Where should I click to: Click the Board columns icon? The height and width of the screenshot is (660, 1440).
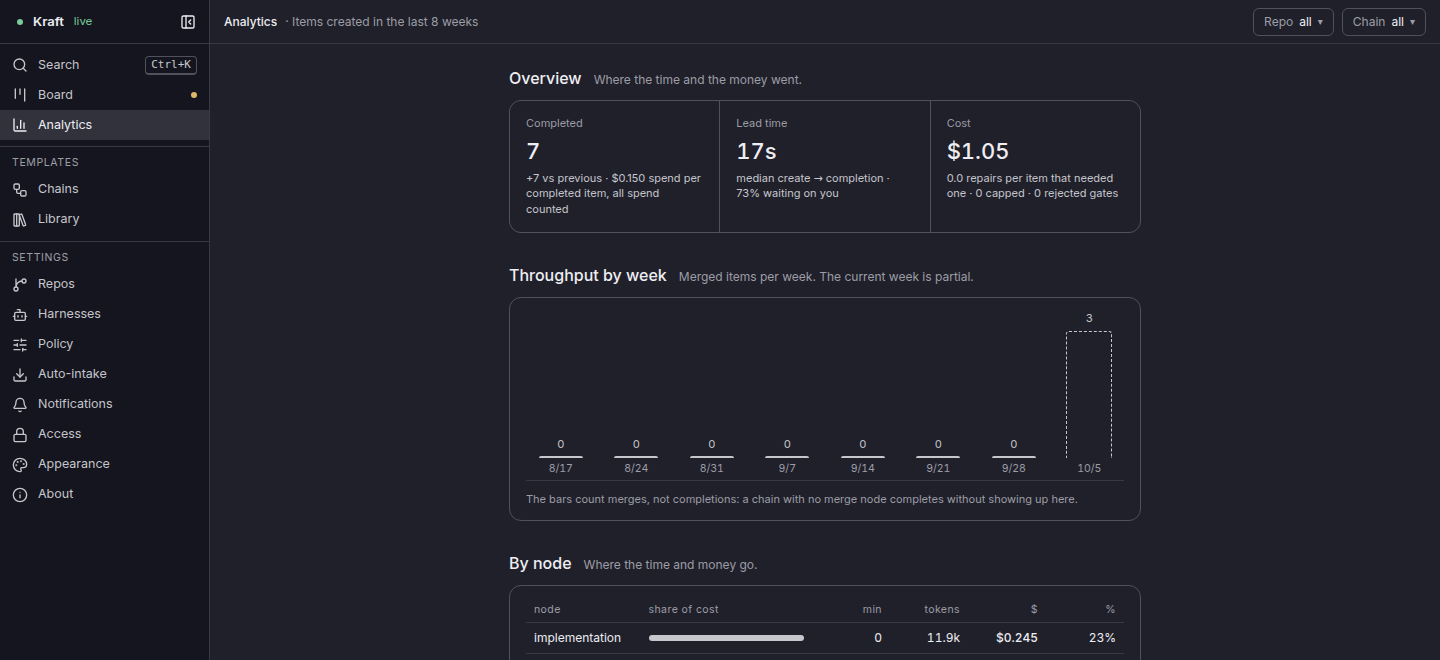point(19,95)
